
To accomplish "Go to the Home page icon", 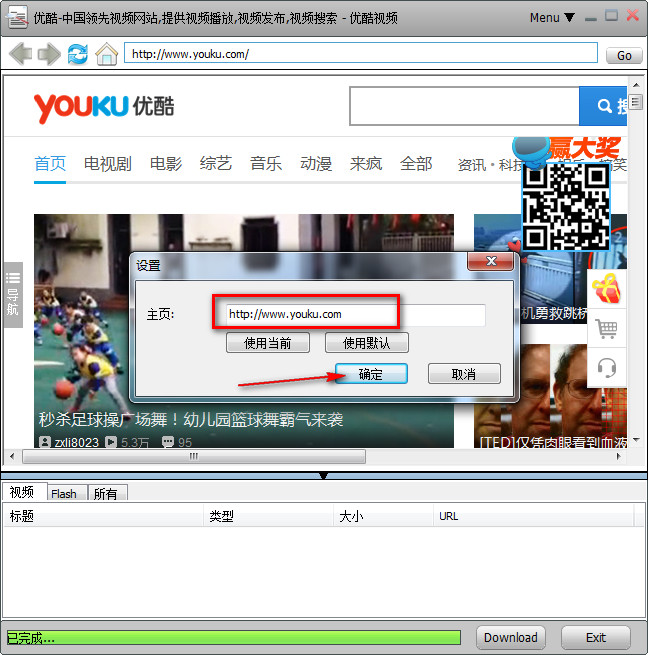I will tap(106, 54).
